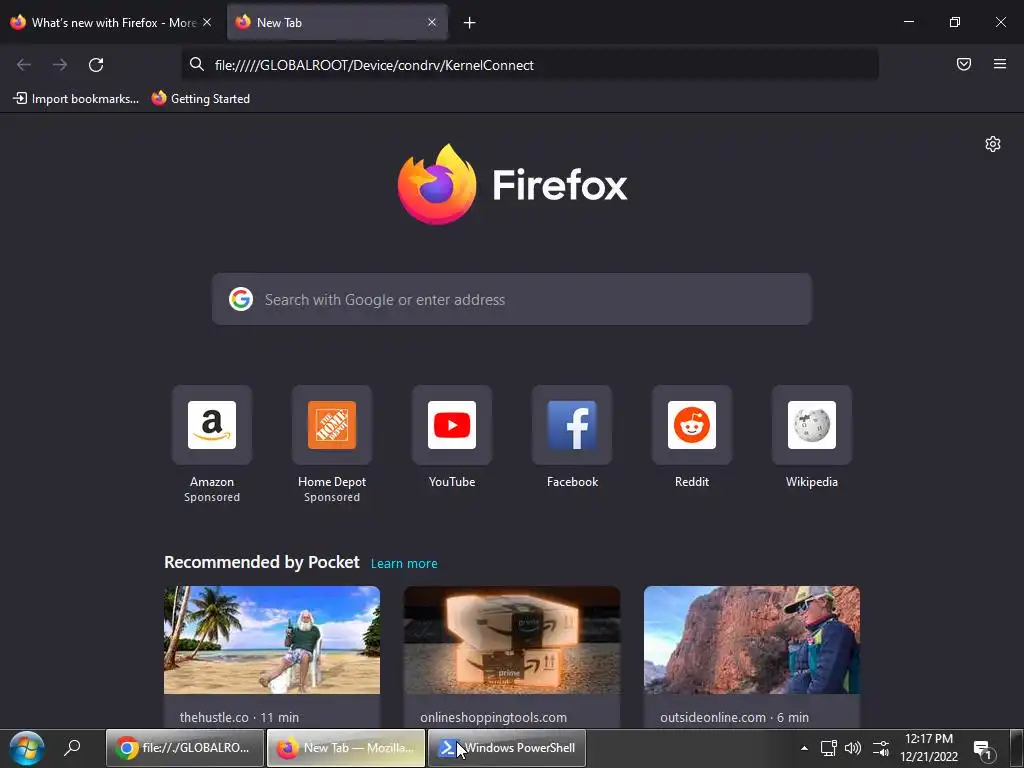Open onlineshoppingtools.com Amazon boxes thumbnail
The image size is (1024, 768).
[x=512, y=640]
